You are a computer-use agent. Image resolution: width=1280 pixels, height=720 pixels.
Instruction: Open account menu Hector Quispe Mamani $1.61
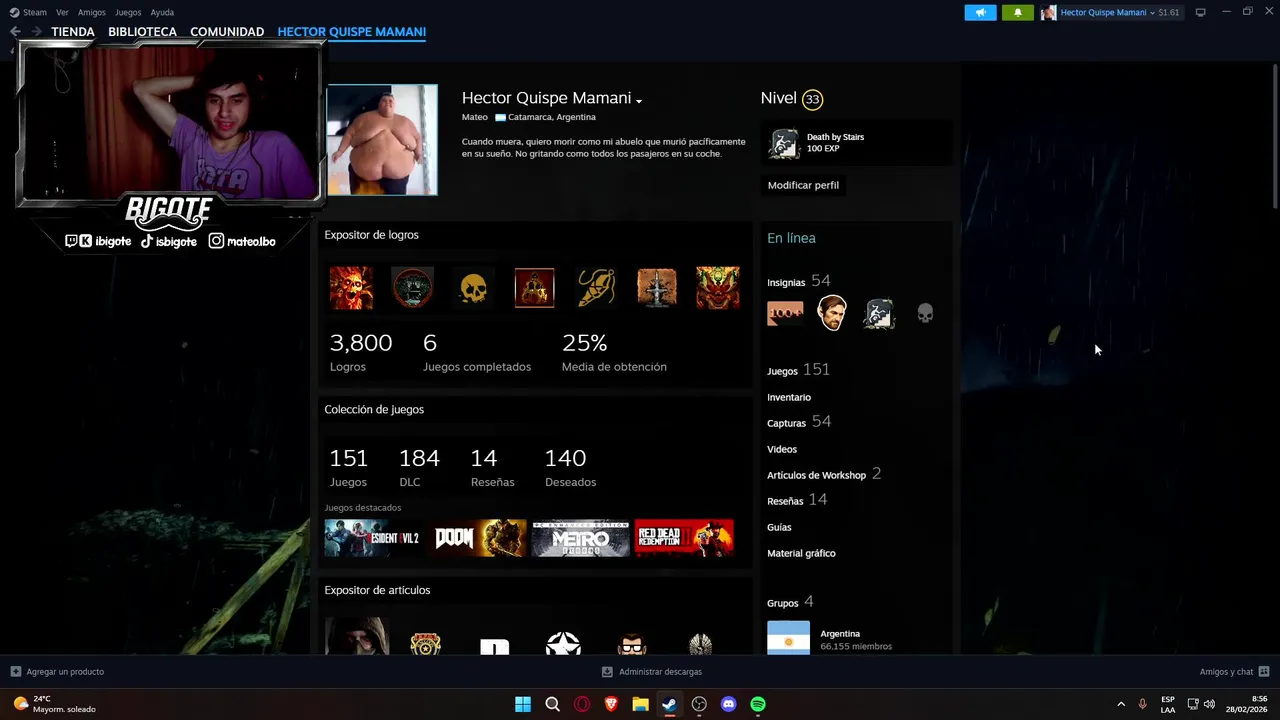1110,12
